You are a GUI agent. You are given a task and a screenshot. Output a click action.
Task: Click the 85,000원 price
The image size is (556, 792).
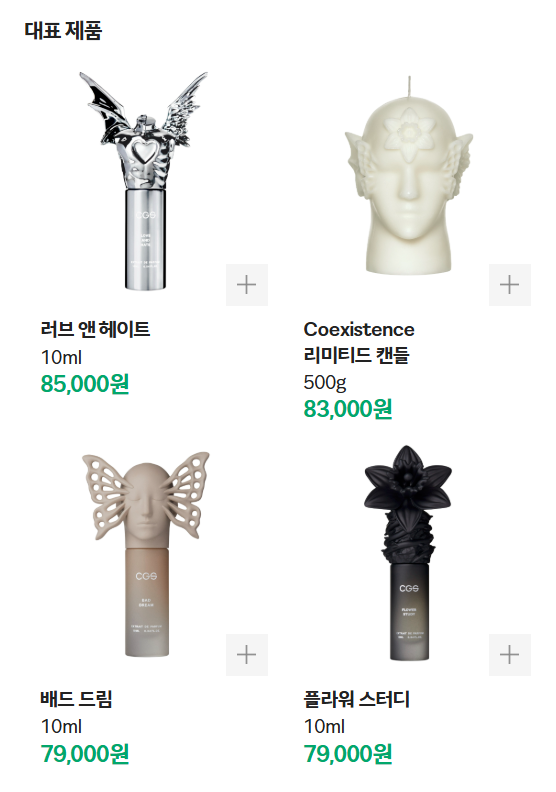[85, 384]
